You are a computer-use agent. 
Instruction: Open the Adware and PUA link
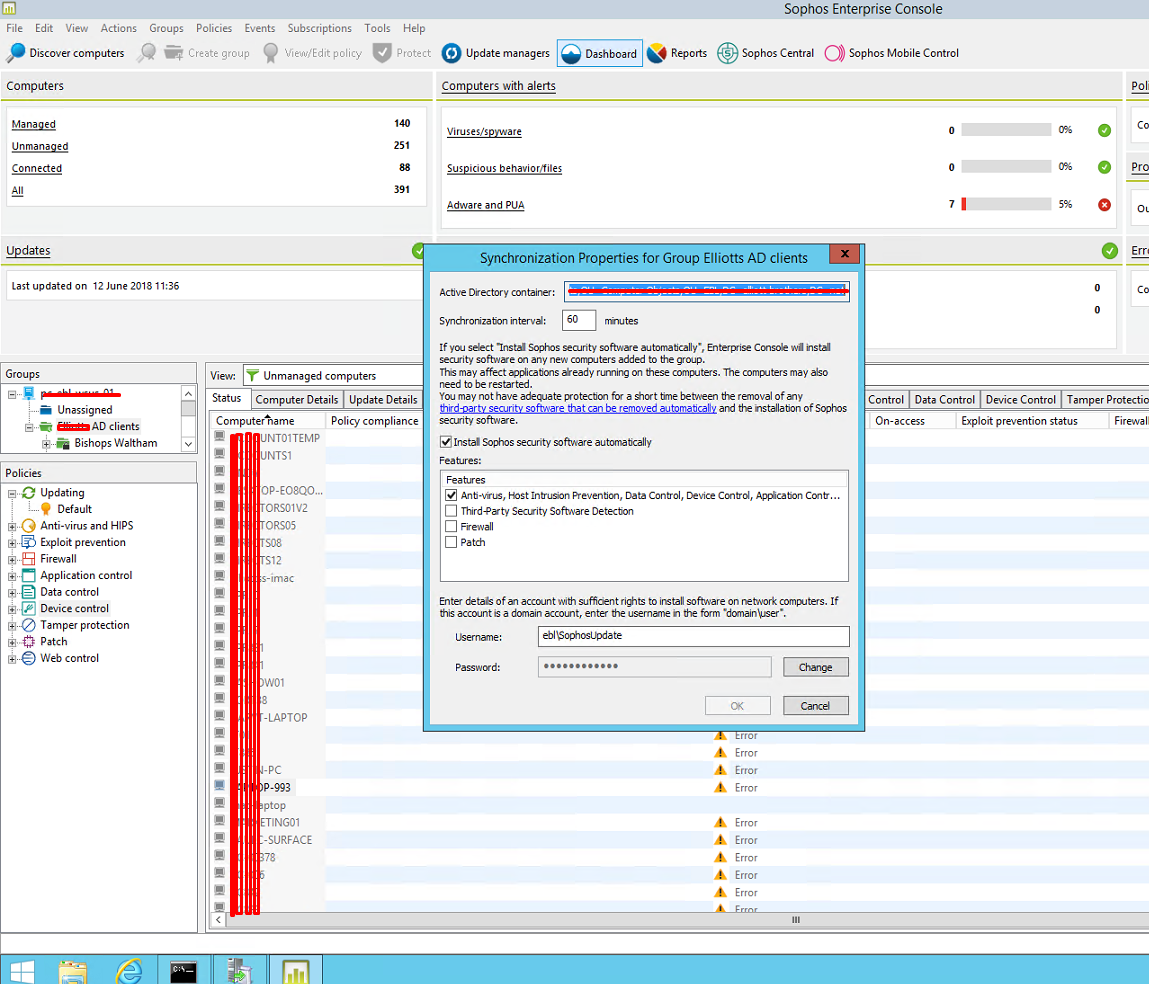point(486,204)
